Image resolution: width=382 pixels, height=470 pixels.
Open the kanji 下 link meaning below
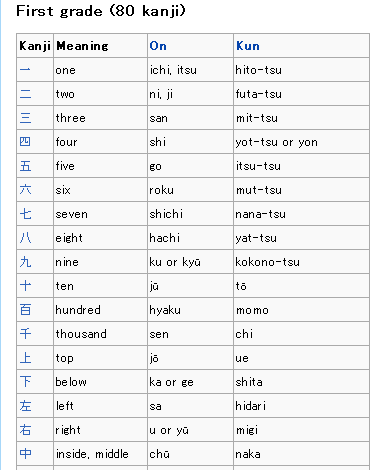[25, 382]
